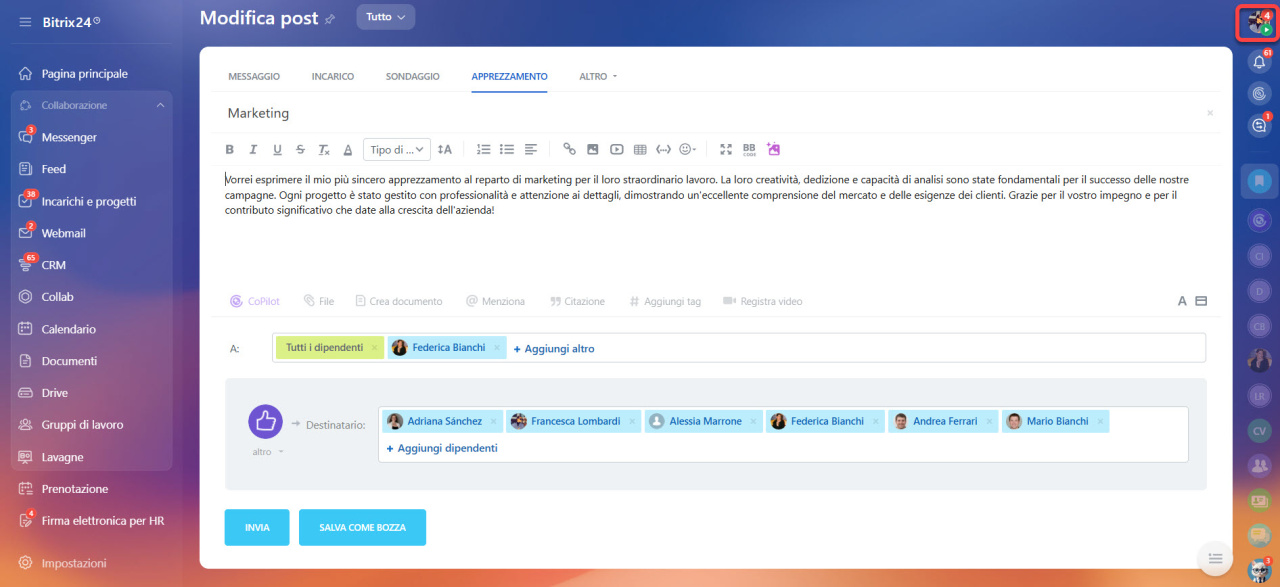This screenshot has height=587, width=1280.
Task: Click the bulleted list icon
Action: (x=507, y=150)
